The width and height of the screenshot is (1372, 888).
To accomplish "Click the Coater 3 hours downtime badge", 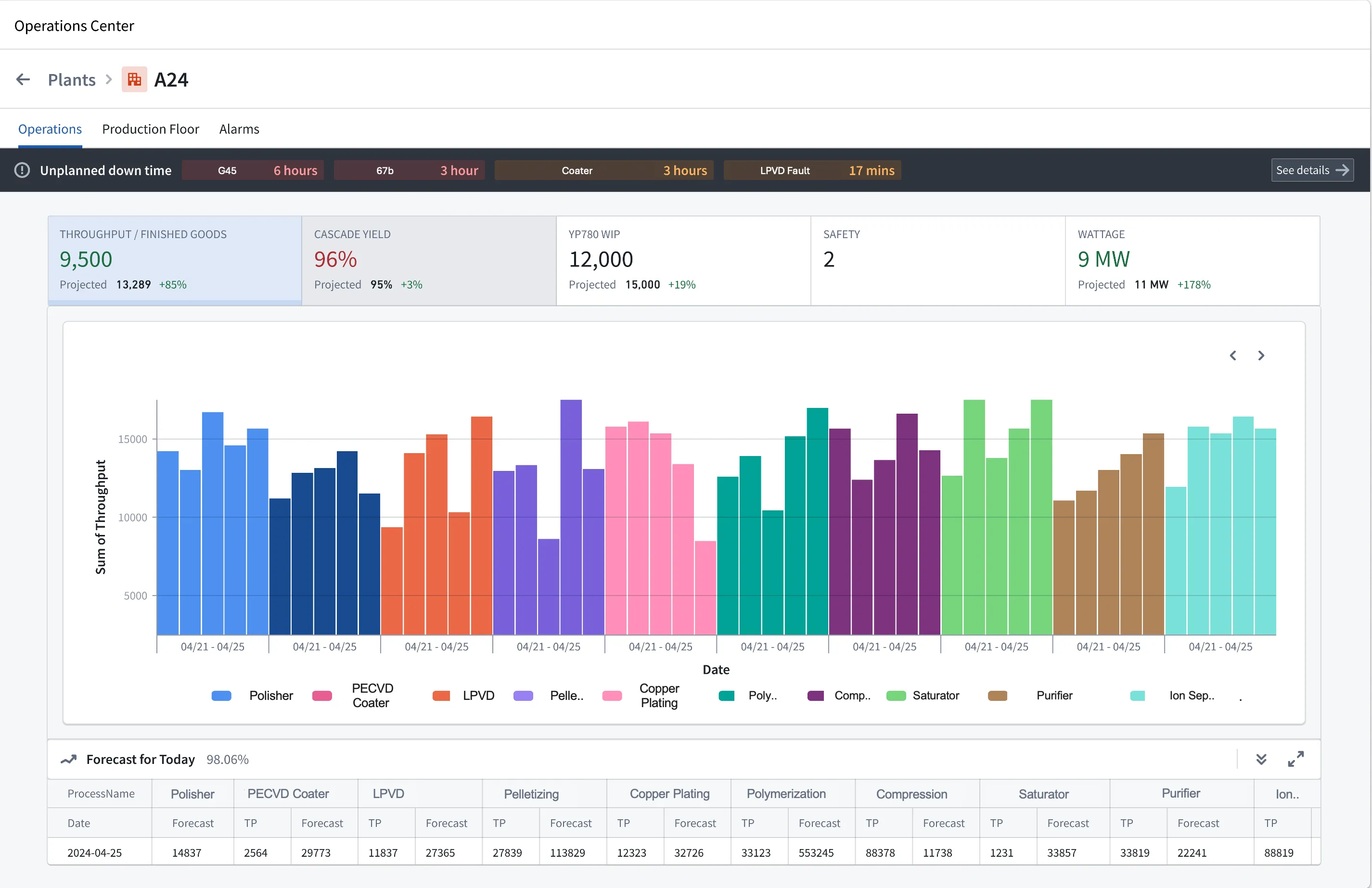I will click(603, 171).
